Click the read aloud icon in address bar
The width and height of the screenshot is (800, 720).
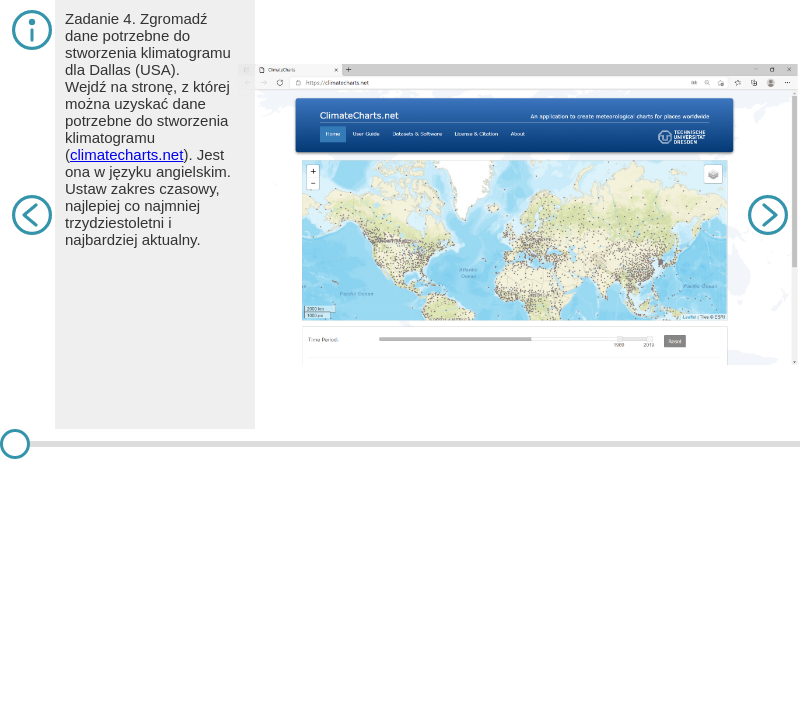point(694,83)
